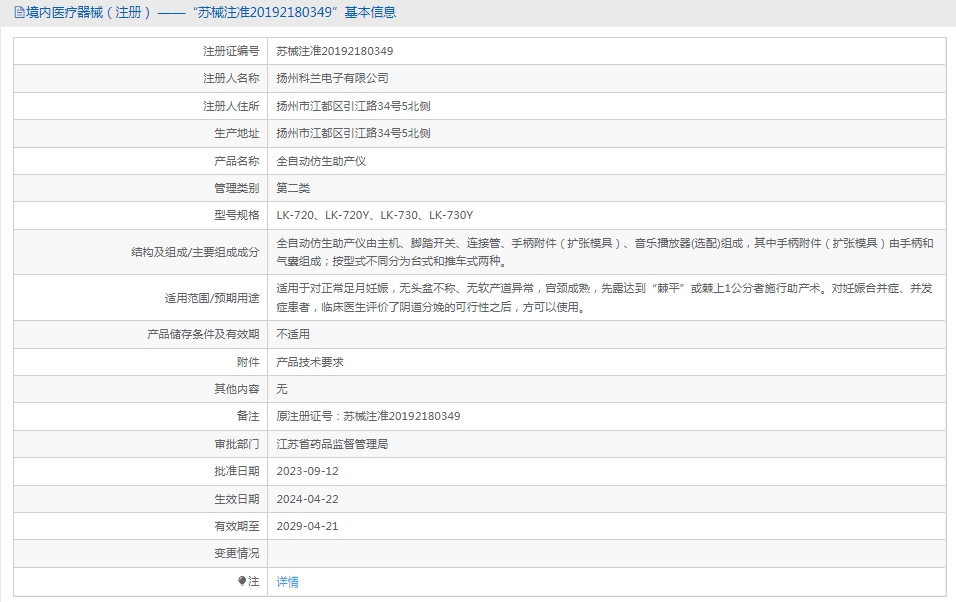Click the 注册人名称 label
This screenshot has height=602, width=956.
(231, 78)
